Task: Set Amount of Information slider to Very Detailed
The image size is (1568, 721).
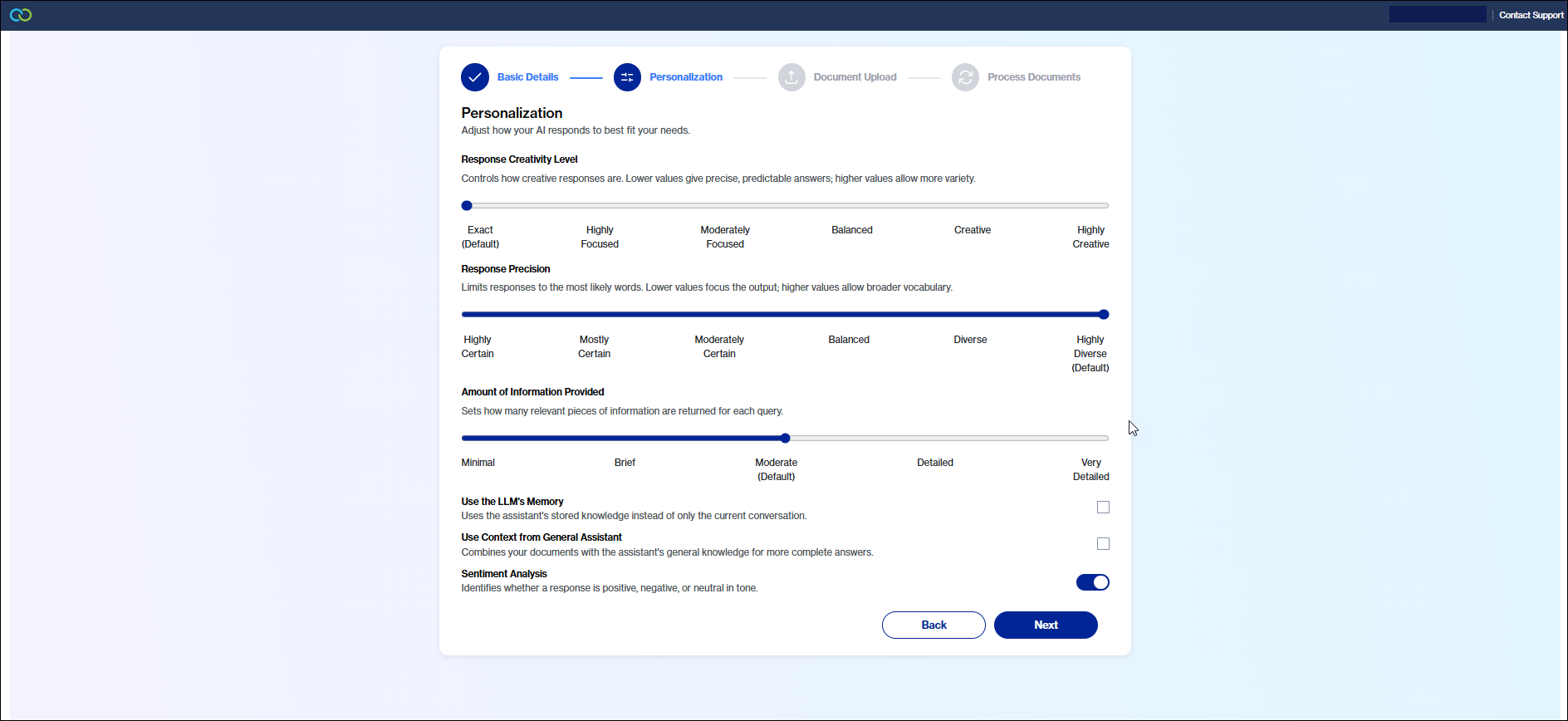Action: point(1103,439)
